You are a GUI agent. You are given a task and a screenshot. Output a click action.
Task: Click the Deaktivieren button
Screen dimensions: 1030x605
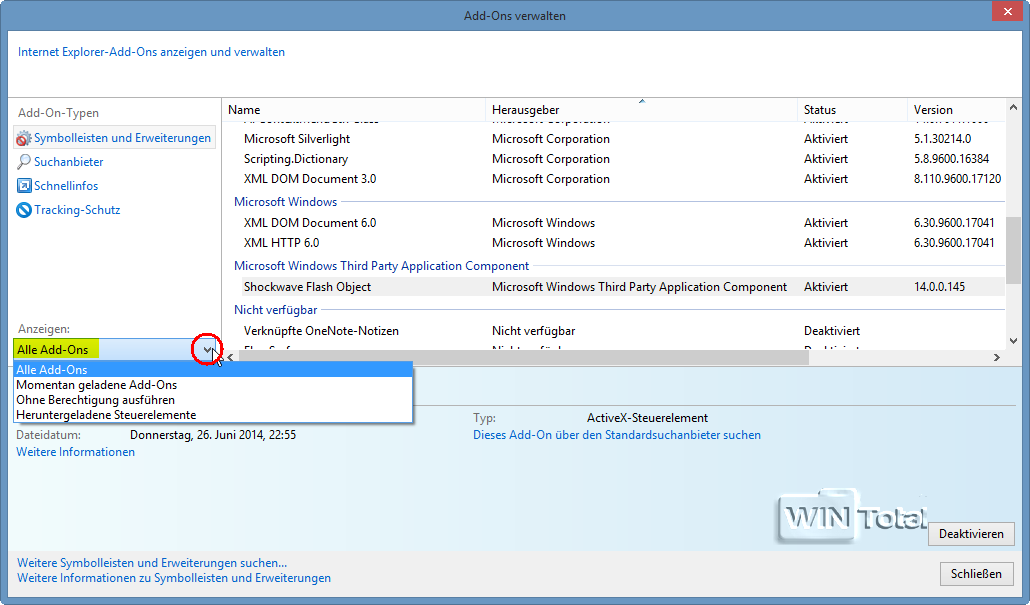click(x=971, y=534)
